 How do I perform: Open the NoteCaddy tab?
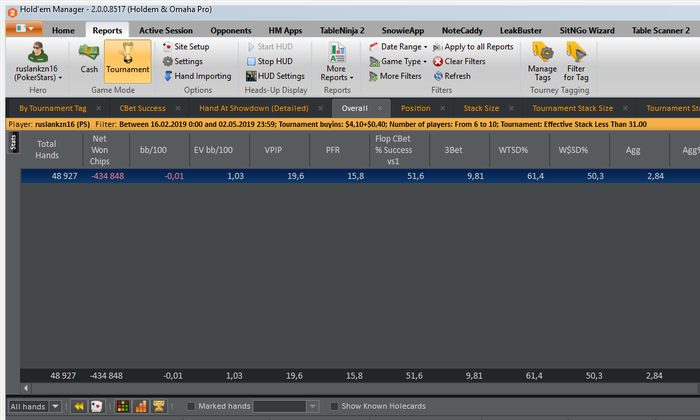tap(462, 30)
